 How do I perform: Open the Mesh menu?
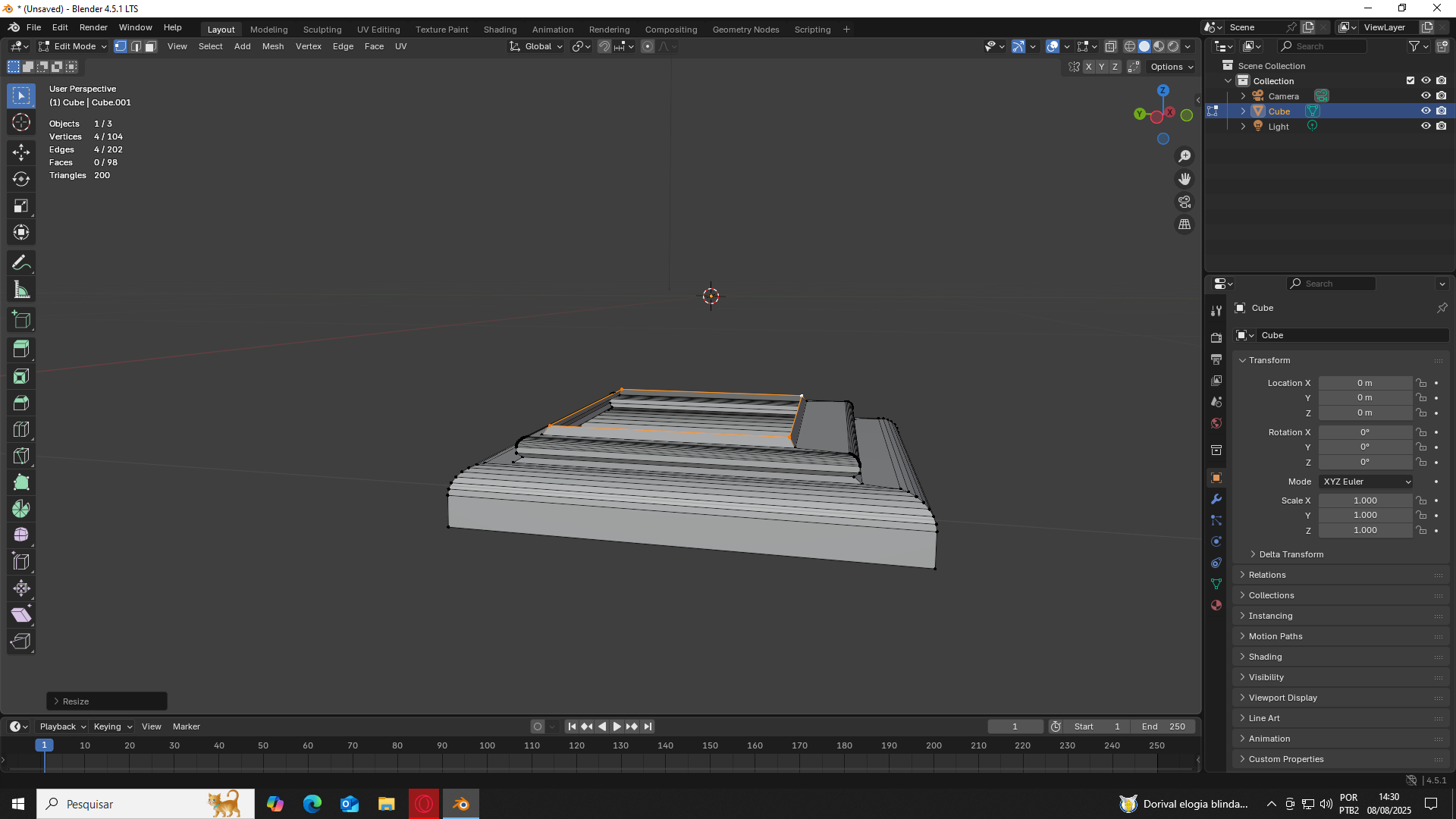pyautogui.click(x=273, y=46)
